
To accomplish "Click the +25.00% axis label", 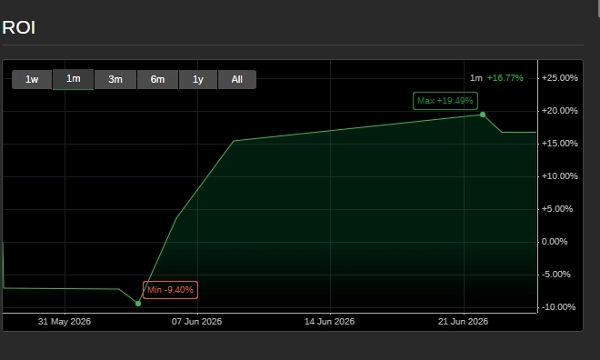I will [559, 78].
